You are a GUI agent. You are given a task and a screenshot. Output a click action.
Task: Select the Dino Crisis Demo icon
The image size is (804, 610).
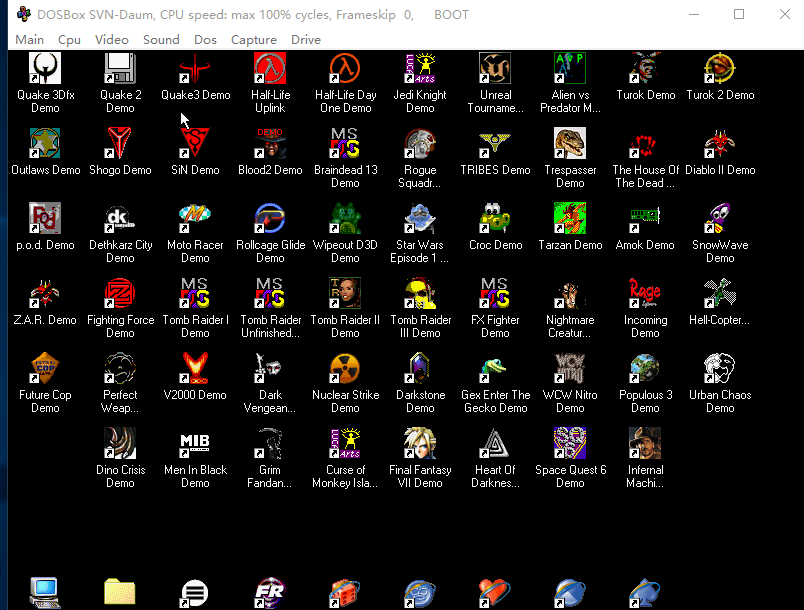[120, 443]
